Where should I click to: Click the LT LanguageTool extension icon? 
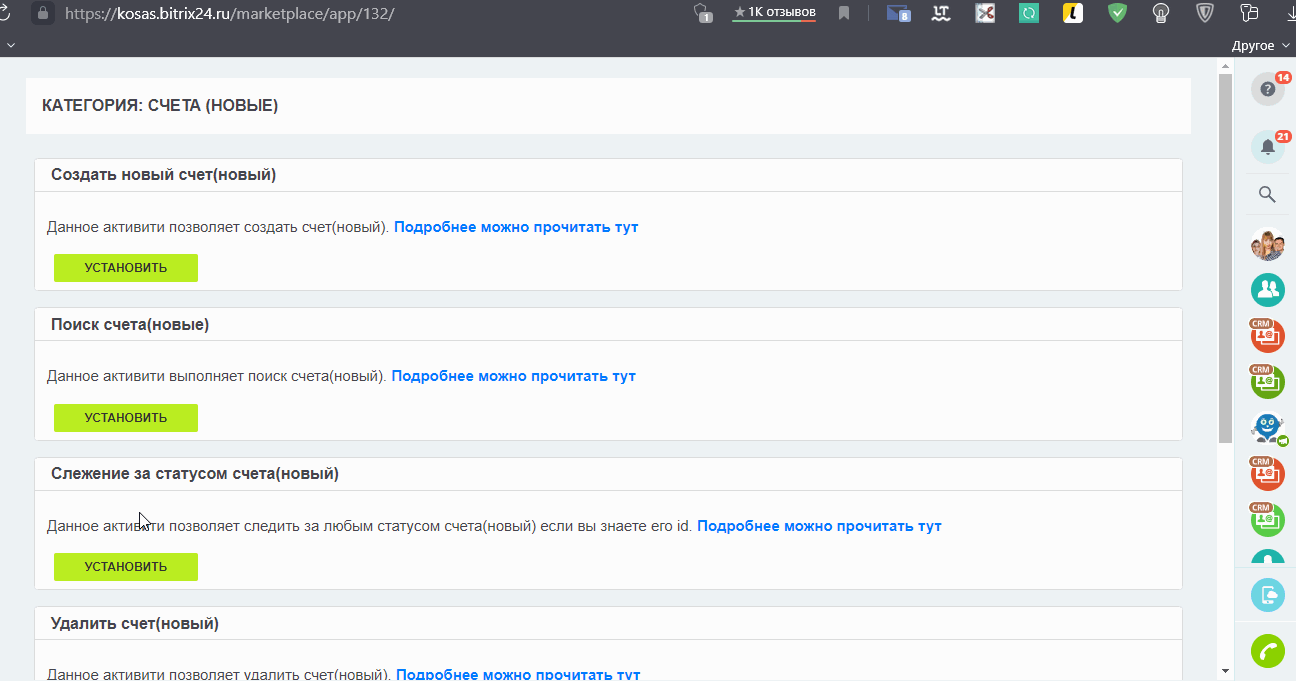point(941,13)
